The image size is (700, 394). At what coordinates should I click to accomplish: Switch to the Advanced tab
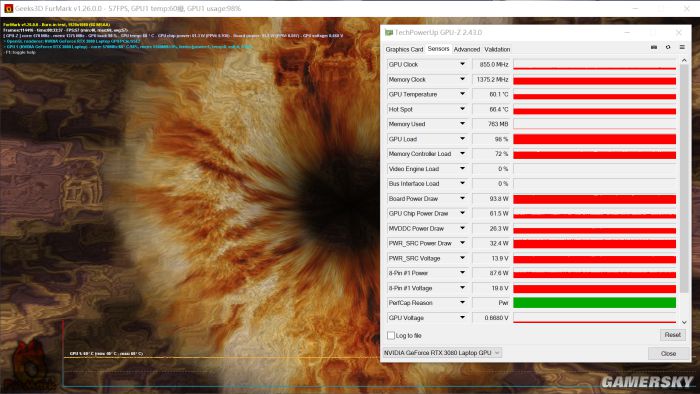pos(467,50)
